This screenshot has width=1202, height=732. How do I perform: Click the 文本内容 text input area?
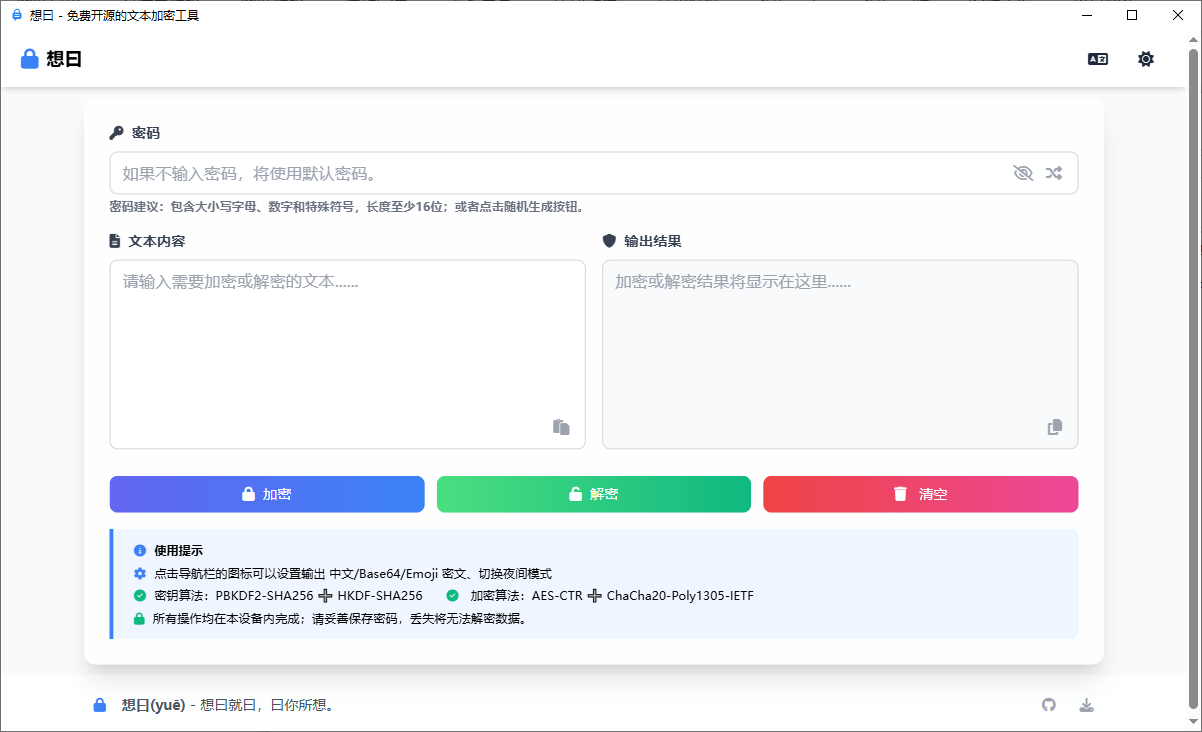347,340
